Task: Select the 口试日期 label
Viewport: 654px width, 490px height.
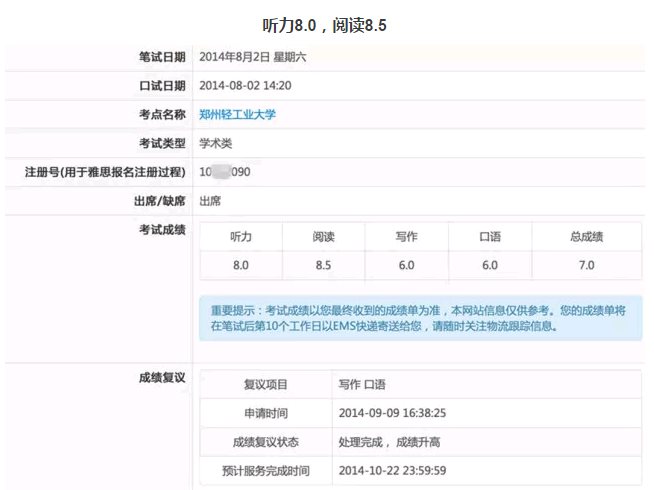Action: point(162,86)
